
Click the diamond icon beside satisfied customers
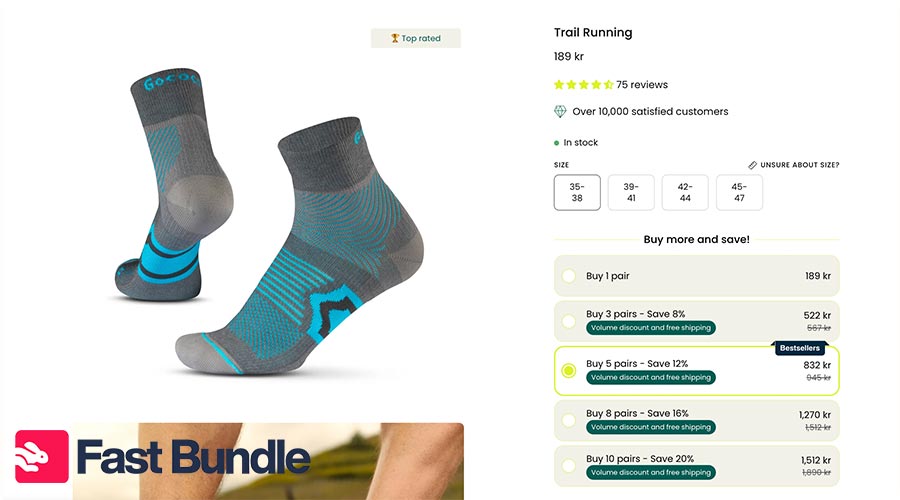pos(560,111)
